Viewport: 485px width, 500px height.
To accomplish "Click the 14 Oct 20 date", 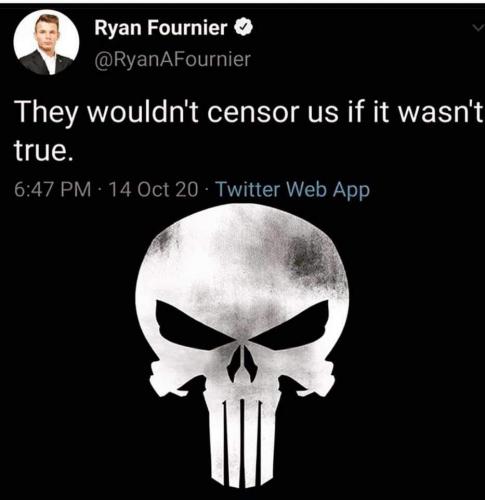I will 153,189.
